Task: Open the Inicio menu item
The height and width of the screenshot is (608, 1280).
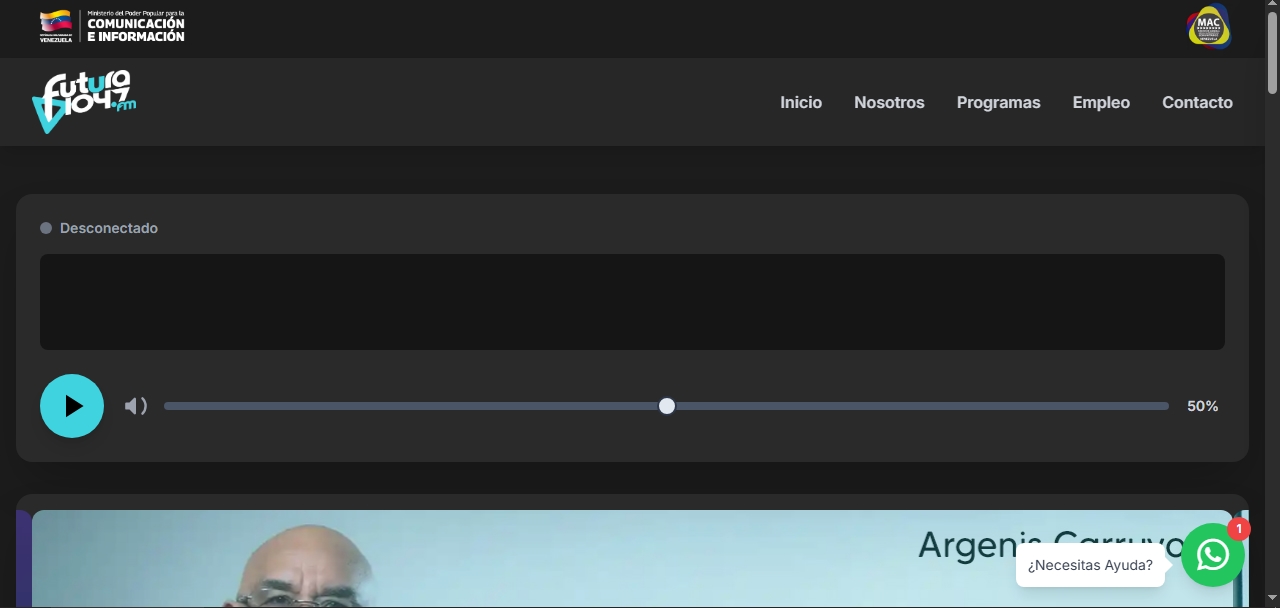Action: coord(801,102)
